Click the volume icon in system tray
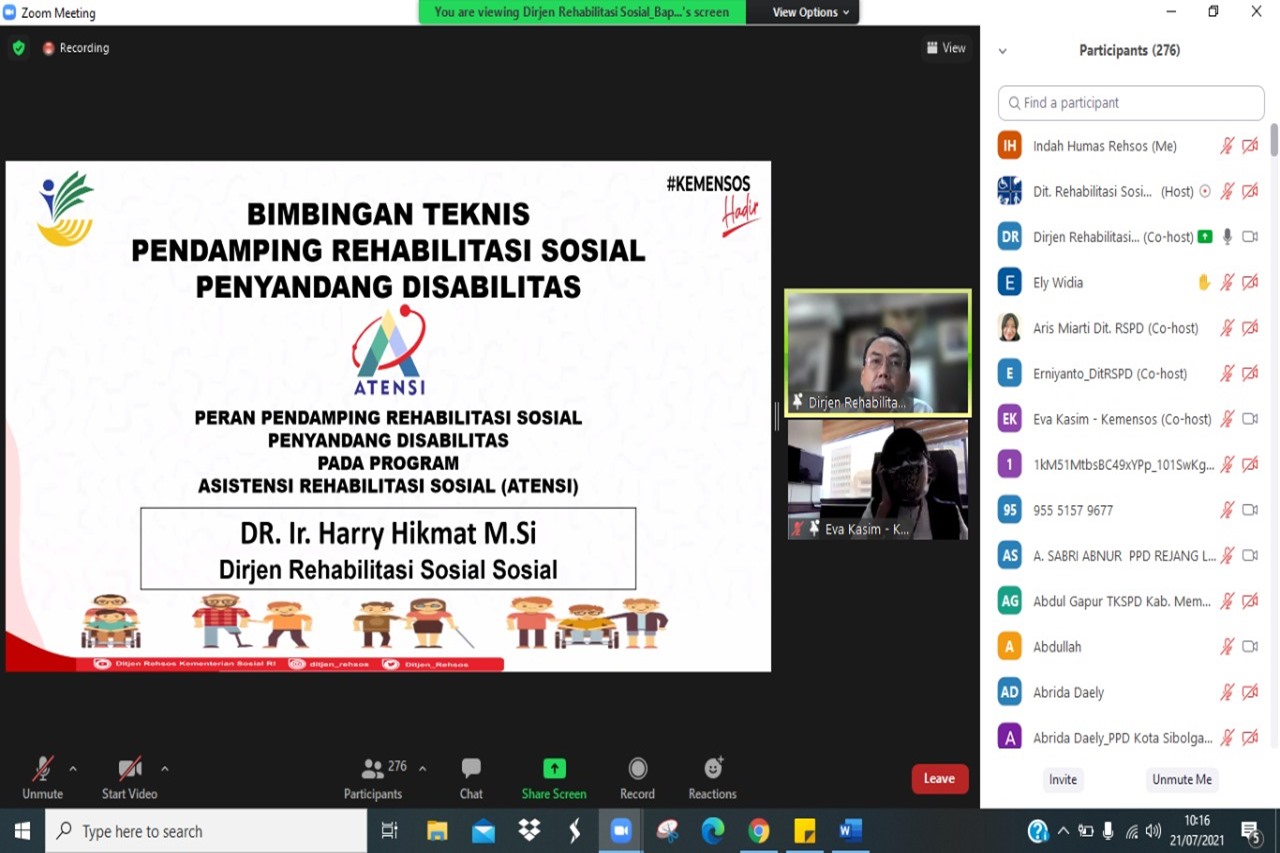The width and height of the screenshot is (1280, 853). [1153, 831]
